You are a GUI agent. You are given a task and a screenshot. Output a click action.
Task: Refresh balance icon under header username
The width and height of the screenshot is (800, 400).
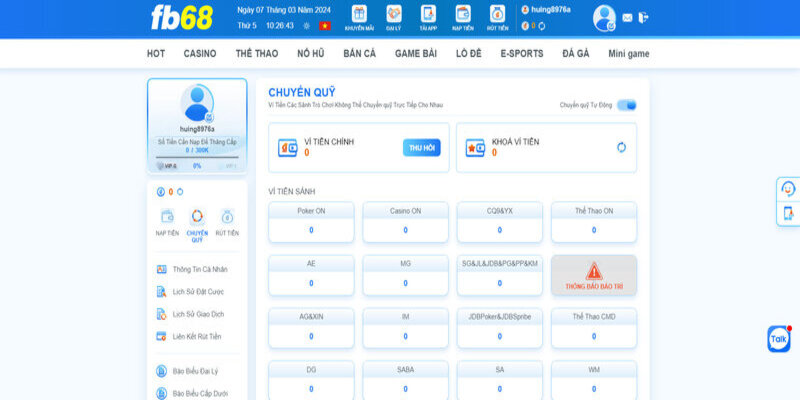pyautogui.click(x=542, y=26)
